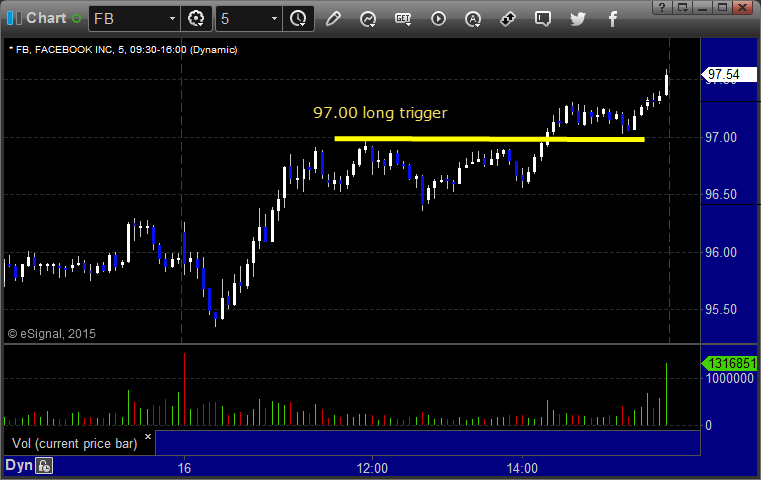Click the interval field showing 5

243,19
